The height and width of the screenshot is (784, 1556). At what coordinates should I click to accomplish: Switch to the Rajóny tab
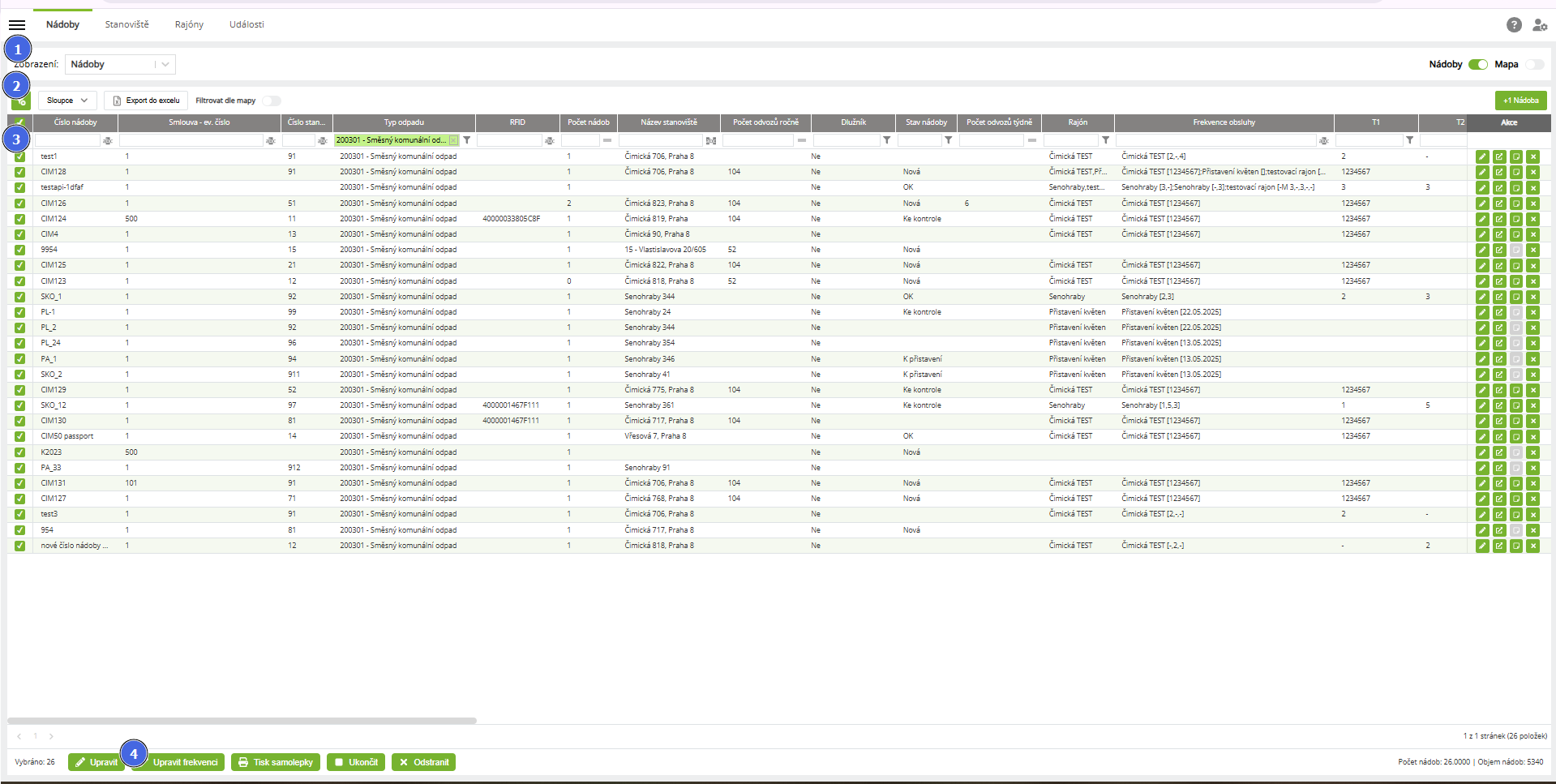(189, 24)
